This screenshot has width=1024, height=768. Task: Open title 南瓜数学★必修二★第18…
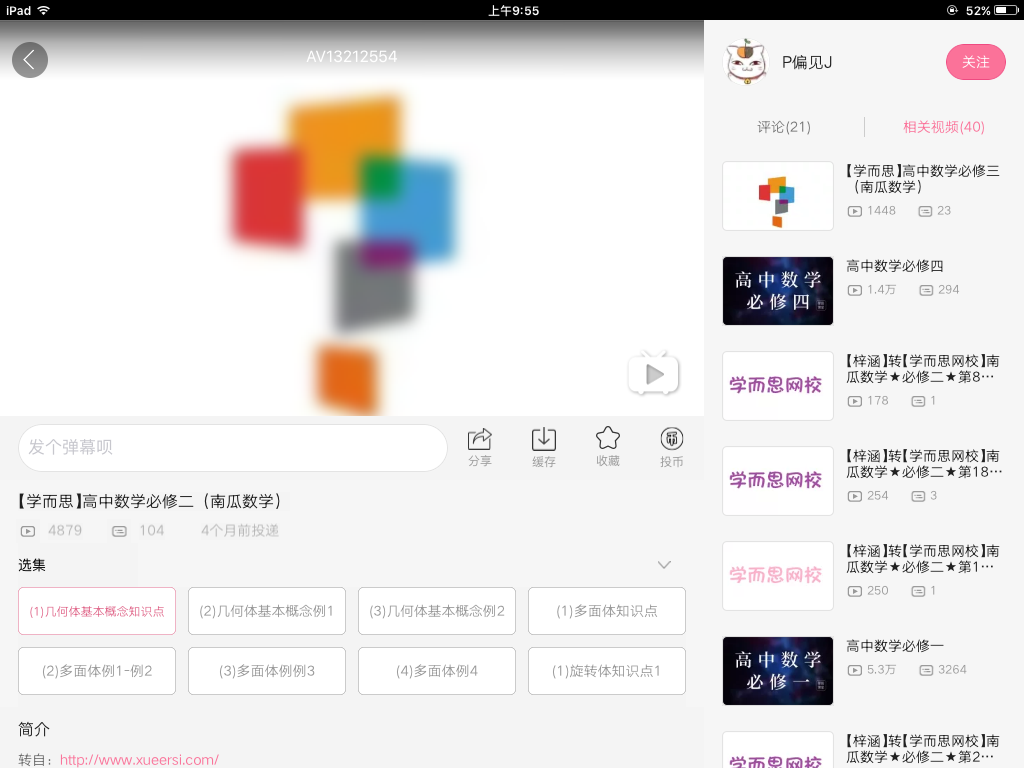tap(923, 464)
